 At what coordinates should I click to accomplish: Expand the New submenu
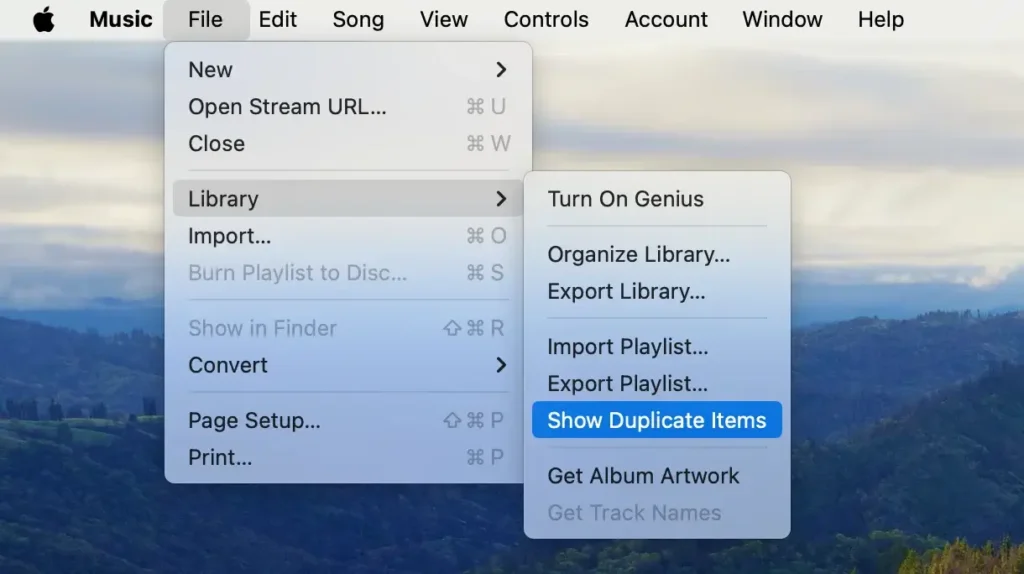(347, 69)
